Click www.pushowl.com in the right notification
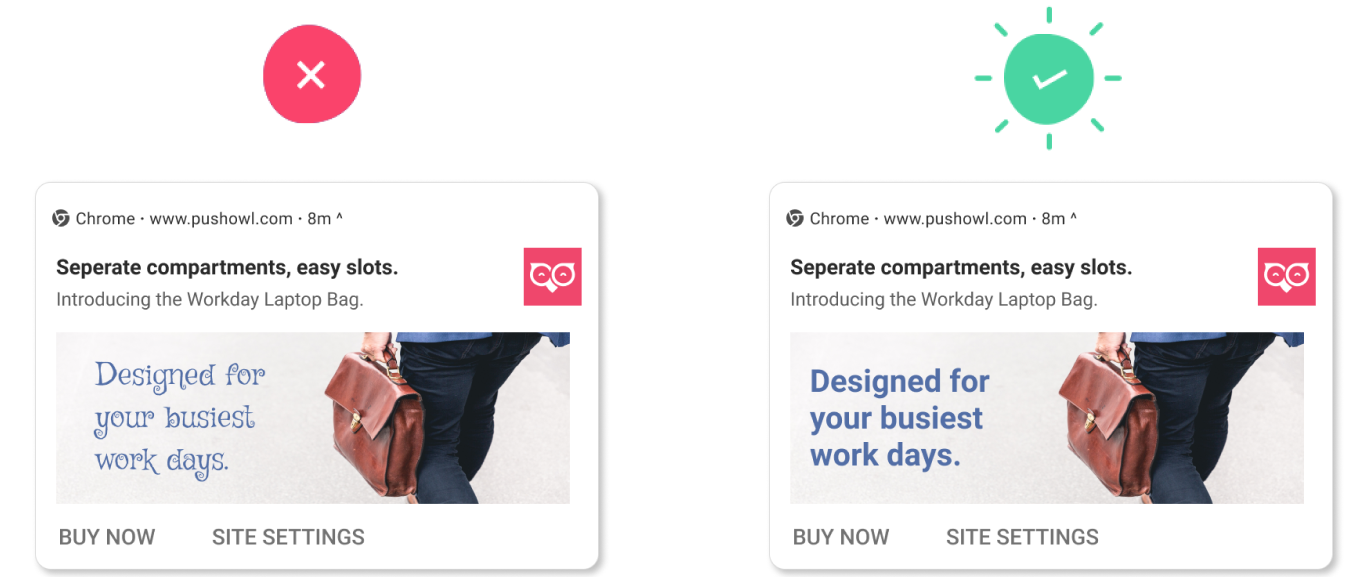1367x577 pixels. 956,218
